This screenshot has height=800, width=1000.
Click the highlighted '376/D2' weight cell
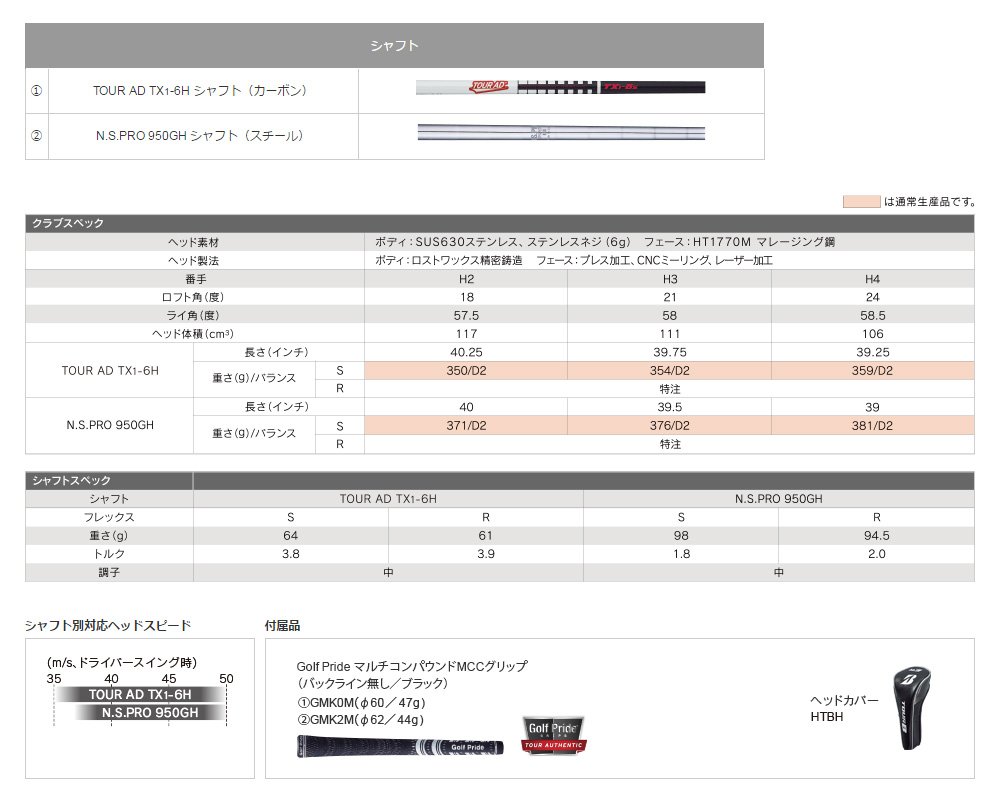coord(670,426)
